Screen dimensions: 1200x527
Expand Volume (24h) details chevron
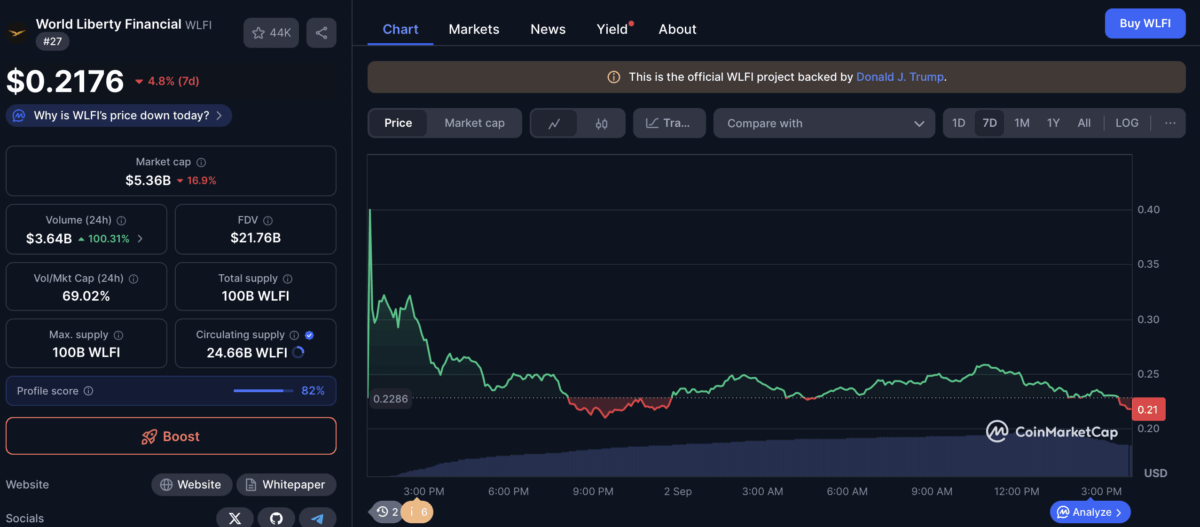coord(140,239)
